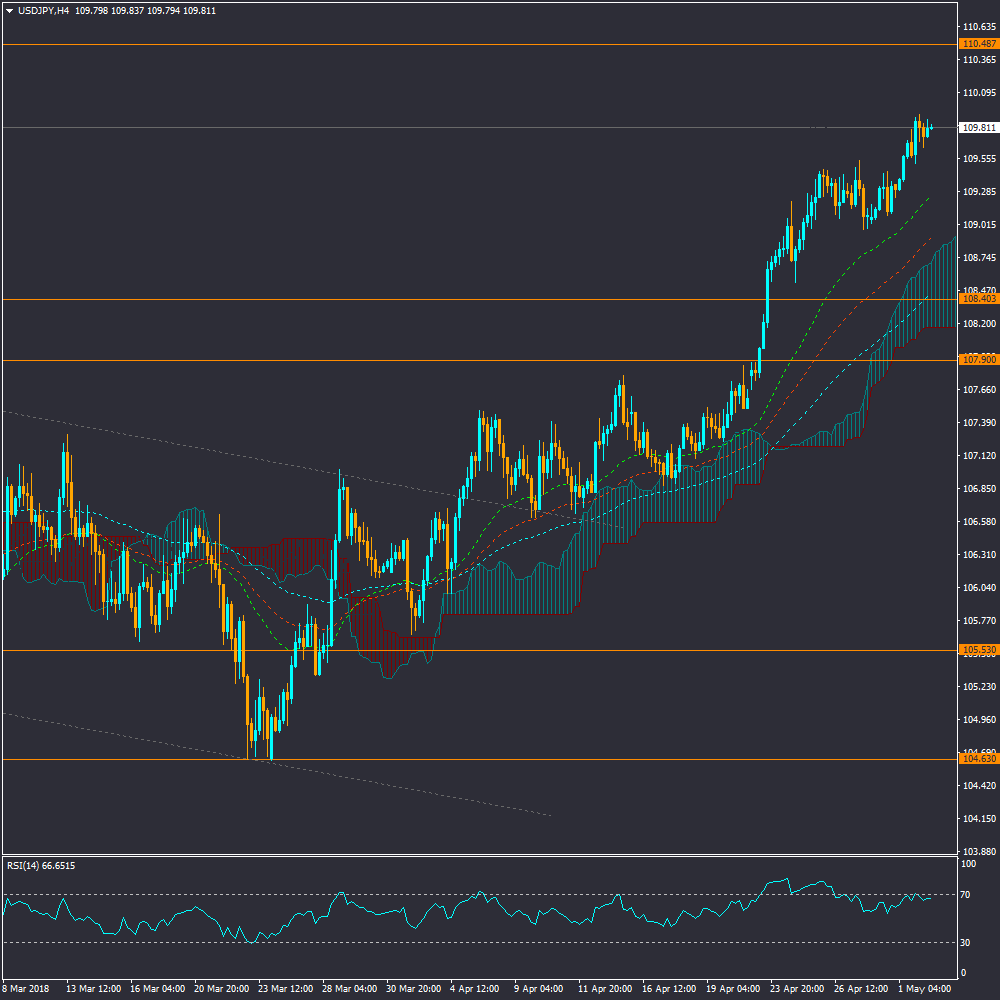1000x1000 pixels.
Task: Click the current price label 109.811
Action: [x=977, y=128]
